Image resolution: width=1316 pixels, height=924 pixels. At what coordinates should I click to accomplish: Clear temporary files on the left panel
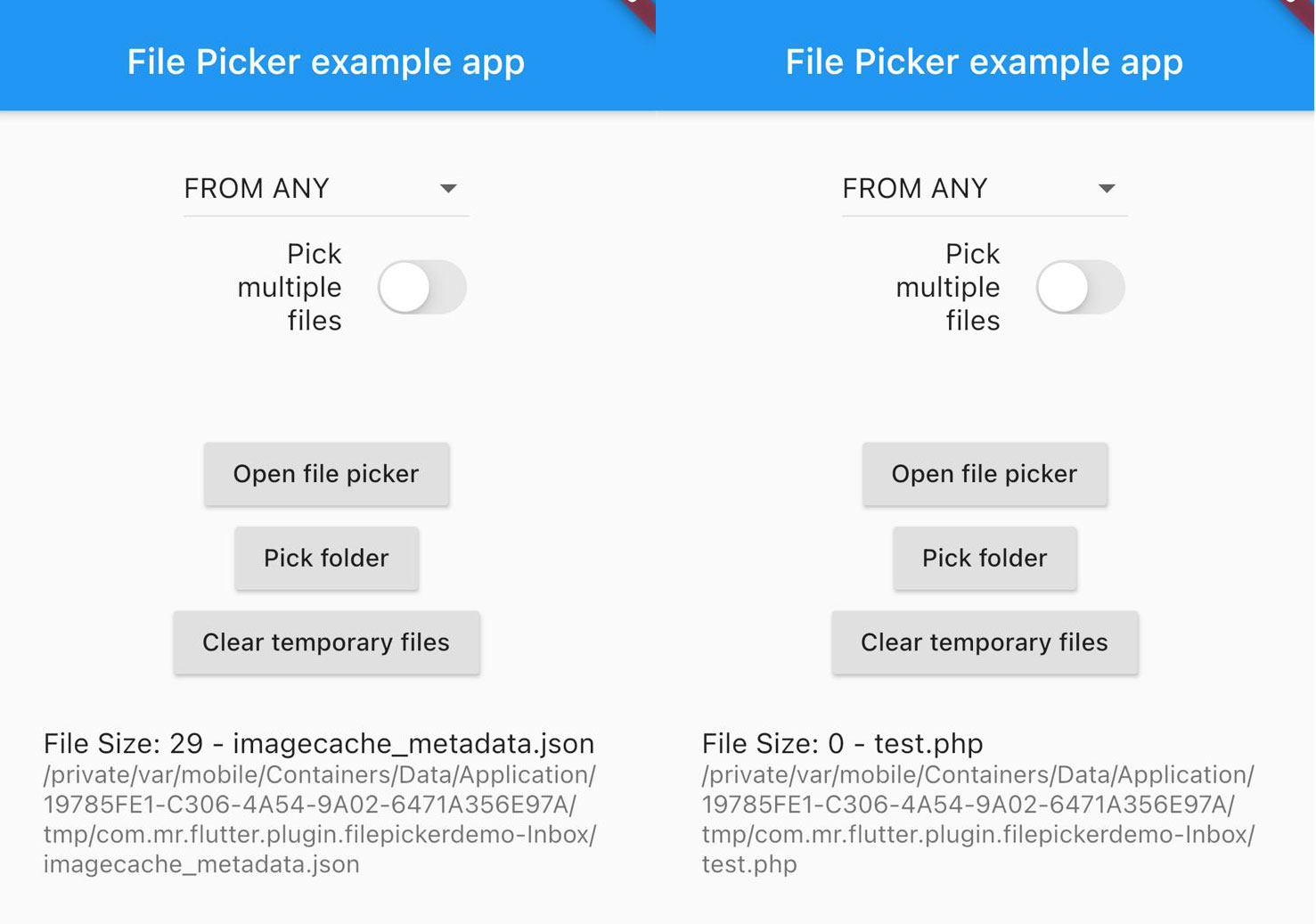click(326, 642)
